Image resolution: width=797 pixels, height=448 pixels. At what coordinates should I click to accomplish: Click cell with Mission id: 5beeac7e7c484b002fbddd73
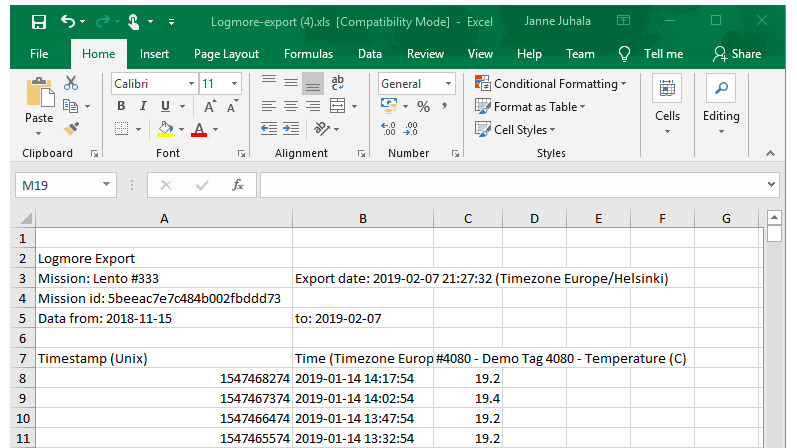(164, 298)
